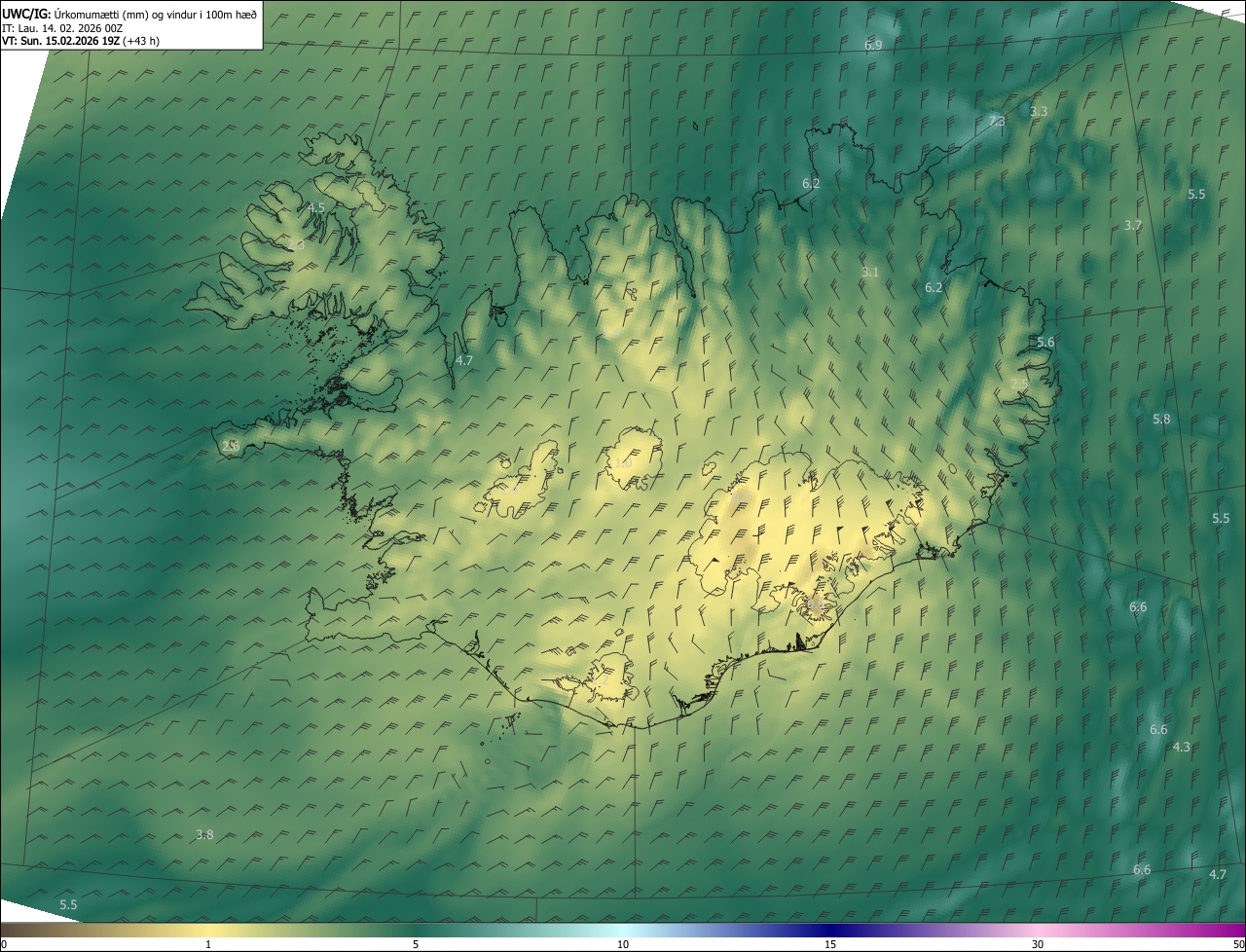Click the brown start of the color scale
This screenshot has width=1246, height=952.
pyautogui.click(x=15, y=930)
